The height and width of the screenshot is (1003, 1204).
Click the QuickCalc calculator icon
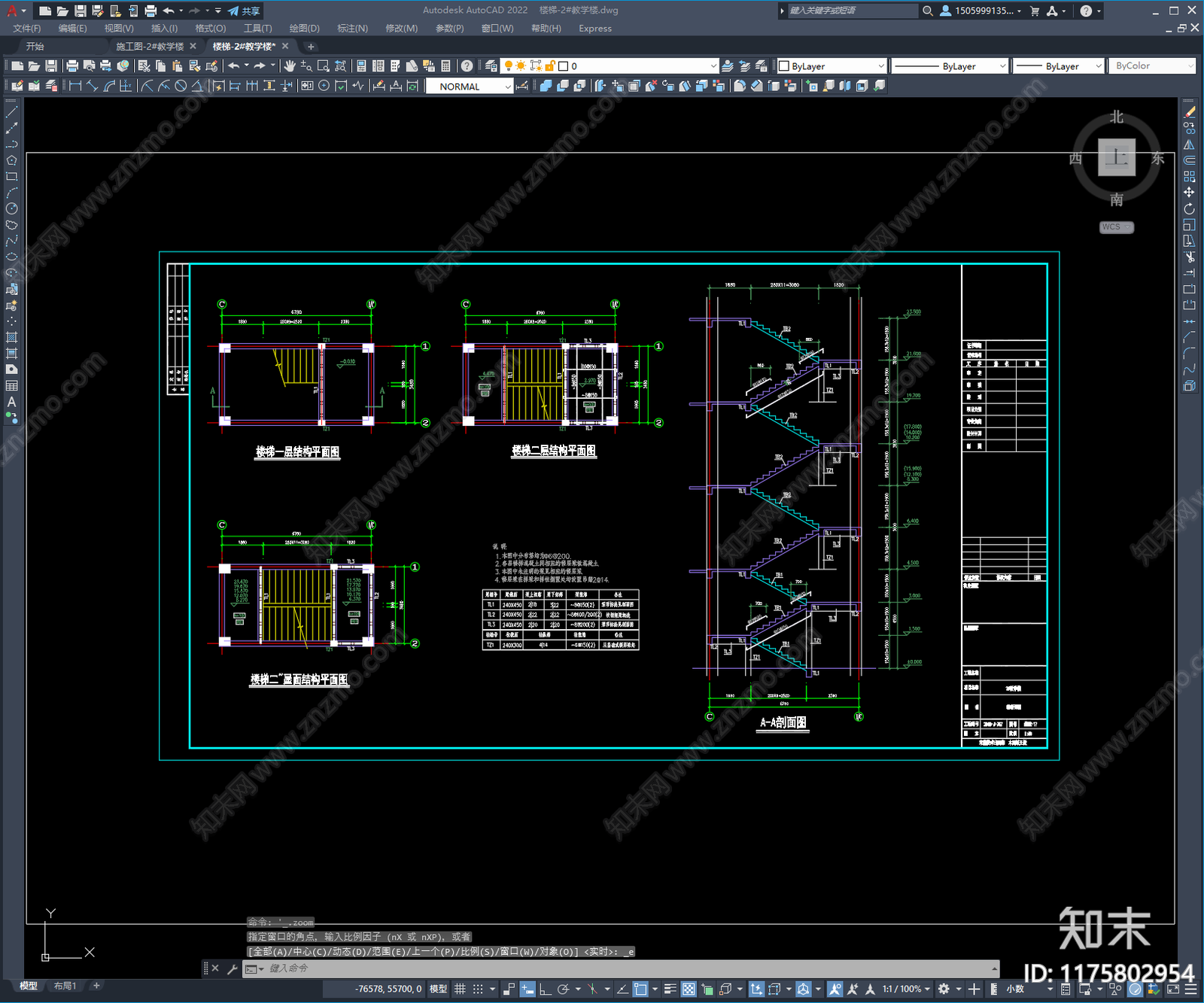click(x=445, y=66)
